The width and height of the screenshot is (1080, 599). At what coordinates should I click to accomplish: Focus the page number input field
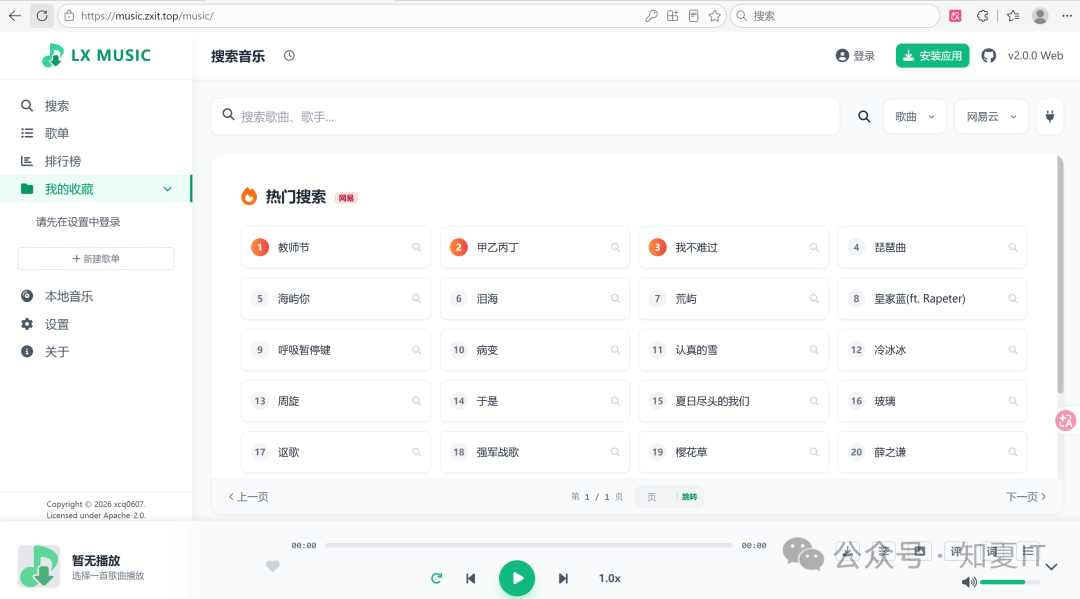click(x=654, y=496)
